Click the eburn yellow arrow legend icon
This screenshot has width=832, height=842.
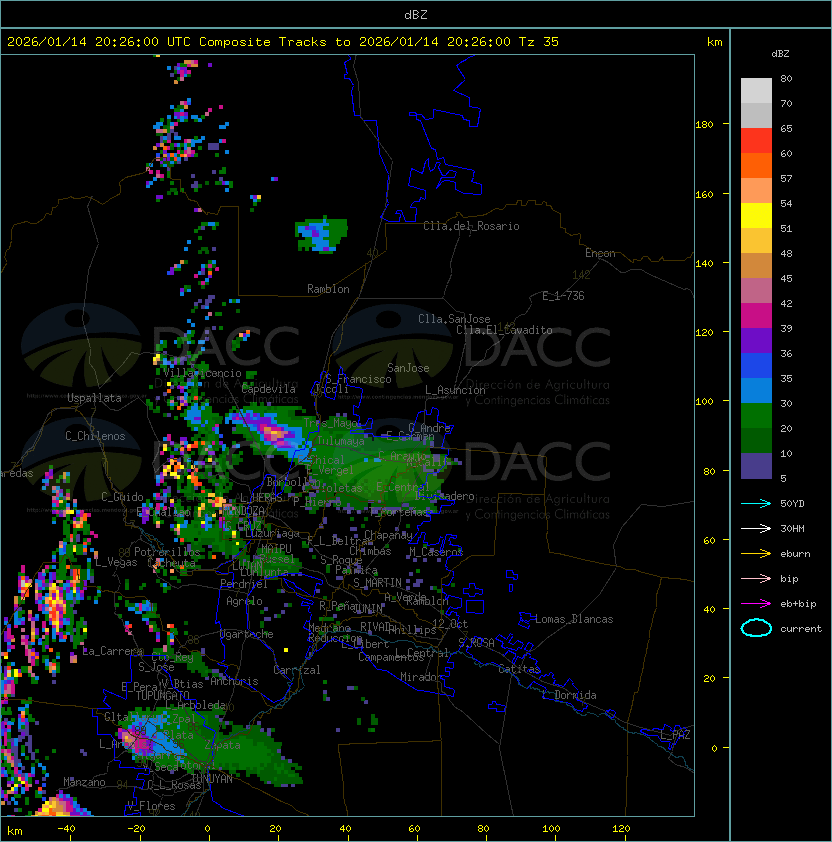click(756, 554)
